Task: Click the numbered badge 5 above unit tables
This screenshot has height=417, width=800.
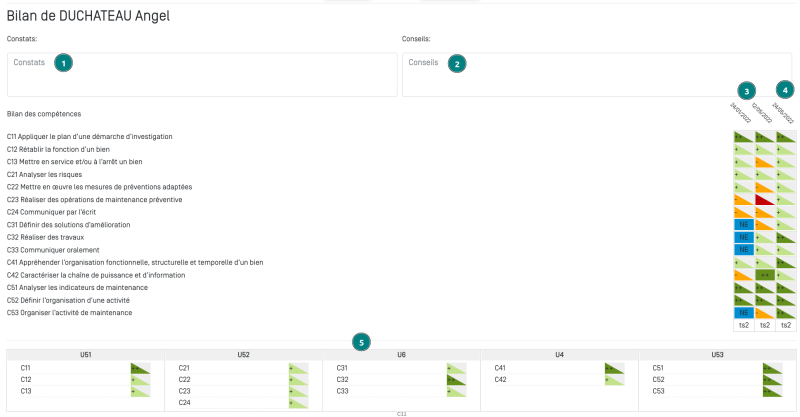Action: tap(362, 340)
